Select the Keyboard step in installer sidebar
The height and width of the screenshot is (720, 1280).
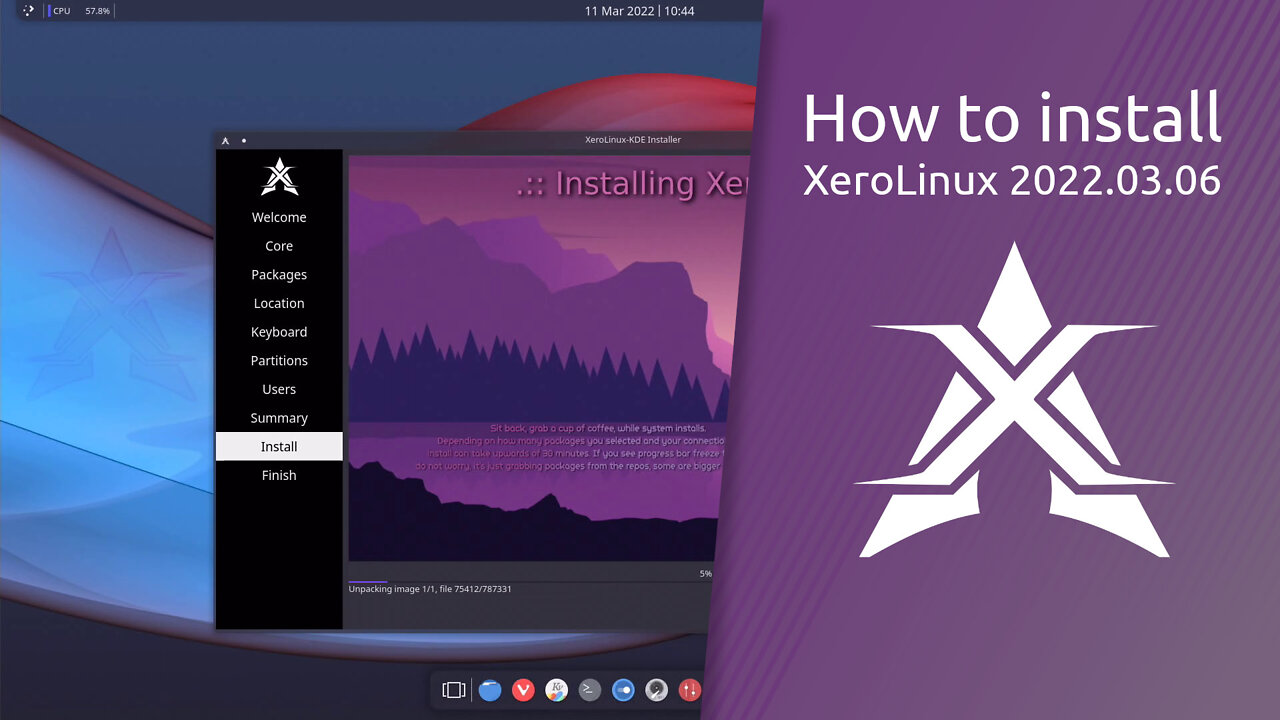279,332
